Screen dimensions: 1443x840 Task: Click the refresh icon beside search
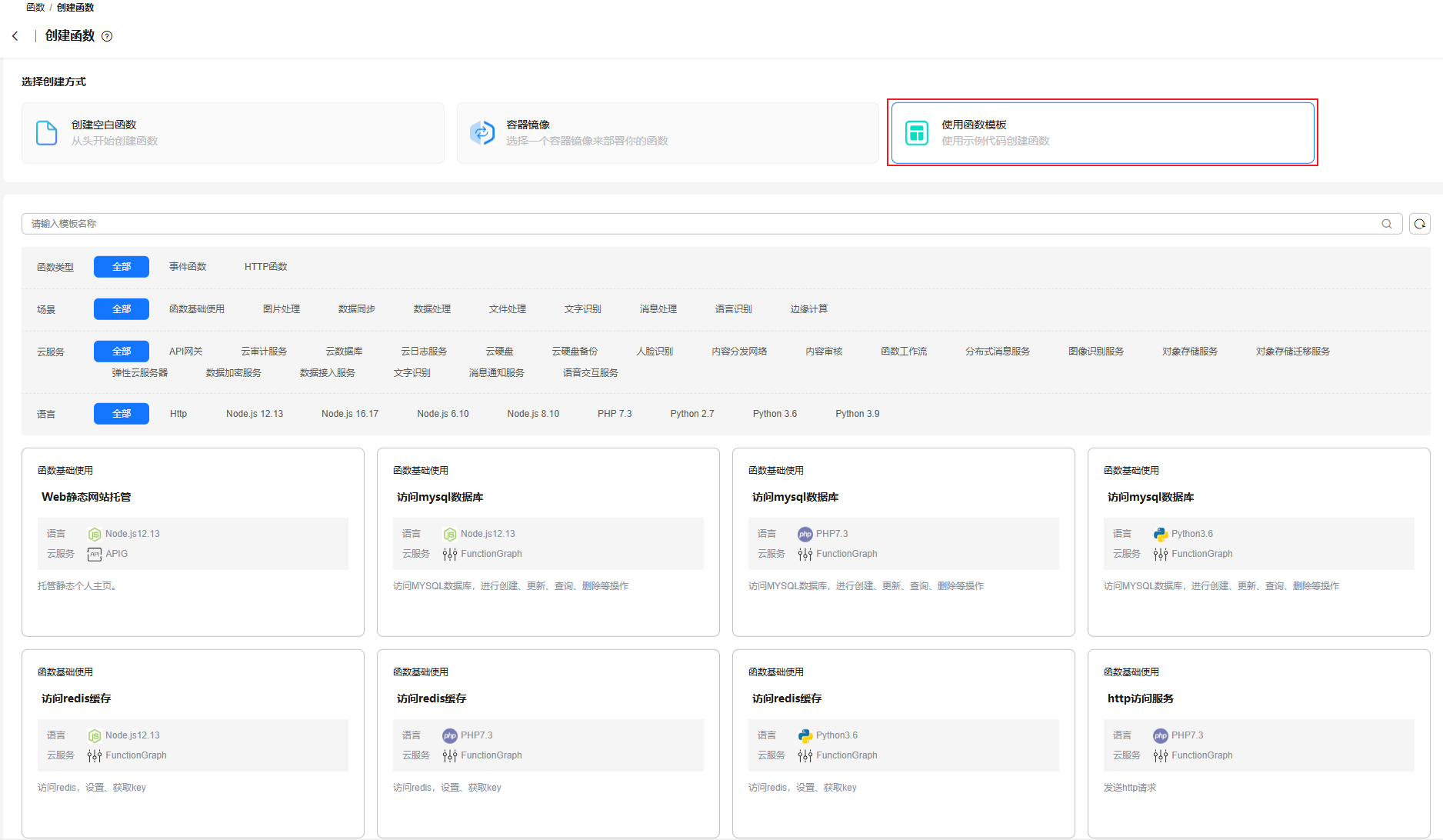[x=1419, y=224]
